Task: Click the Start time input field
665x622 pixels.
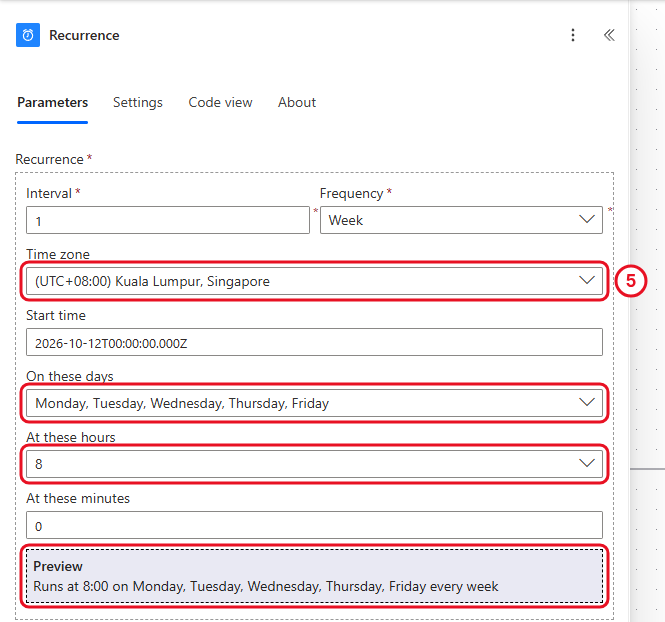Action: pos(314,342)
